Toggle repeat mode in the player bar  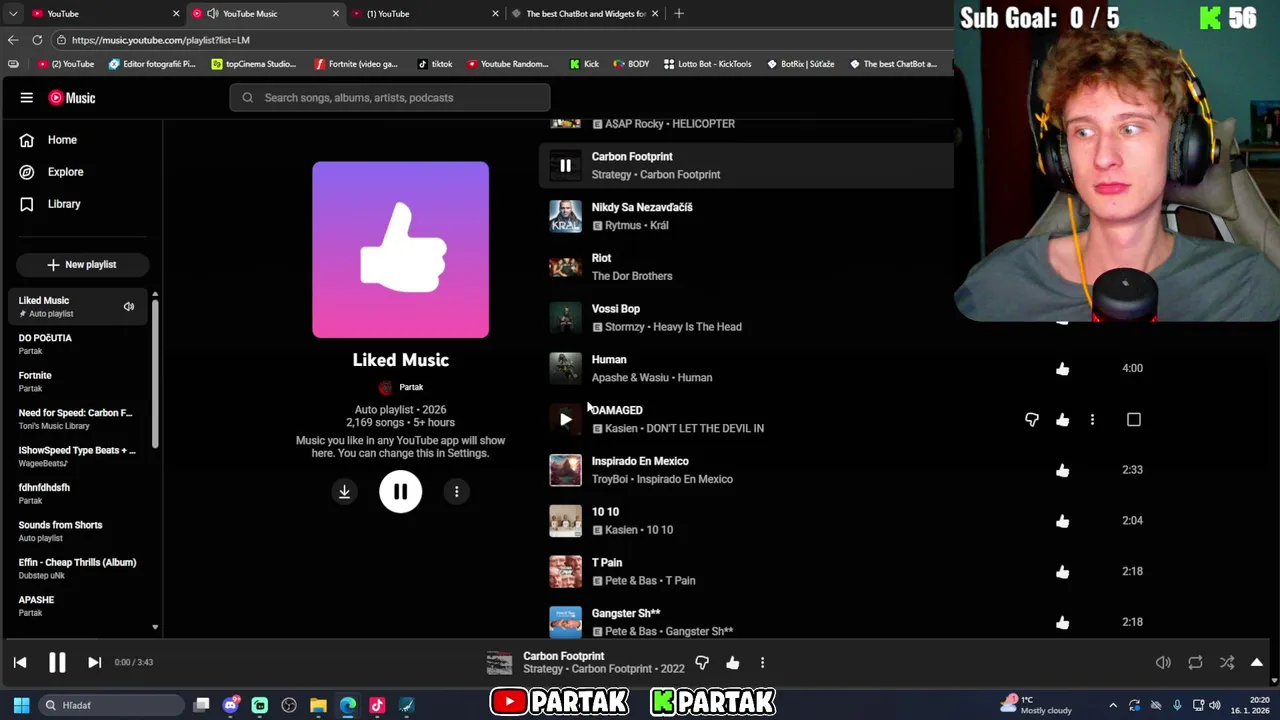(1195, 663)
